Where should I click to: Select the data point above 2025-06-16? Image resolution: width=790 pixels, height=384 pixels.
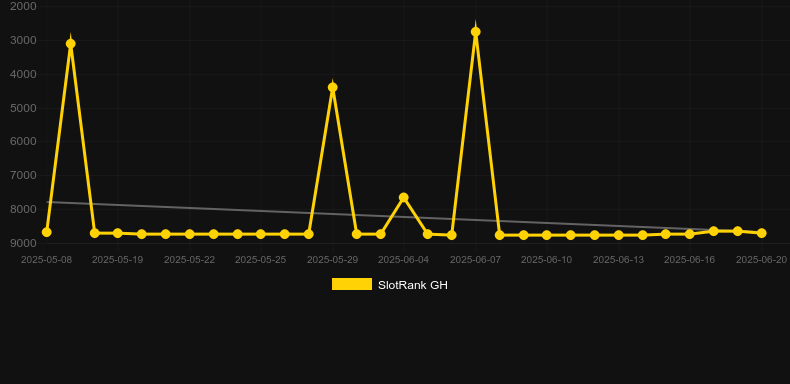[690, 234]
